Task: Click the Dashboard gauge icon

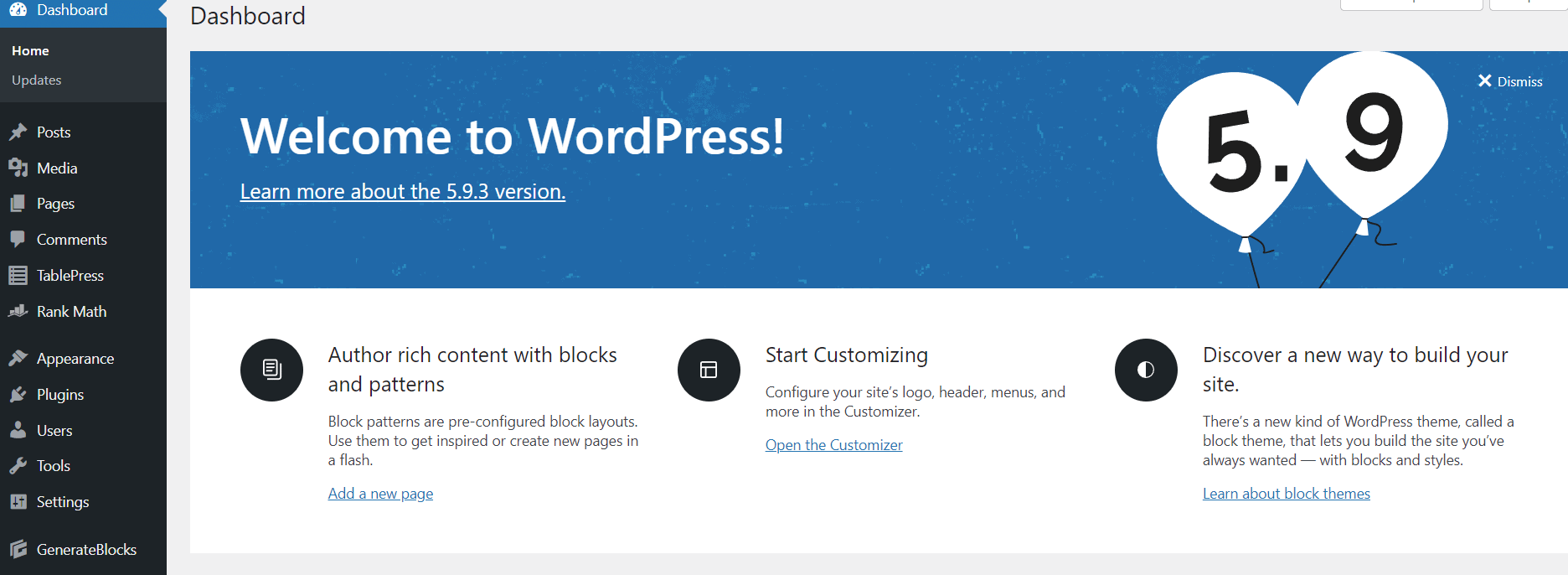Action: pos(18,10)
